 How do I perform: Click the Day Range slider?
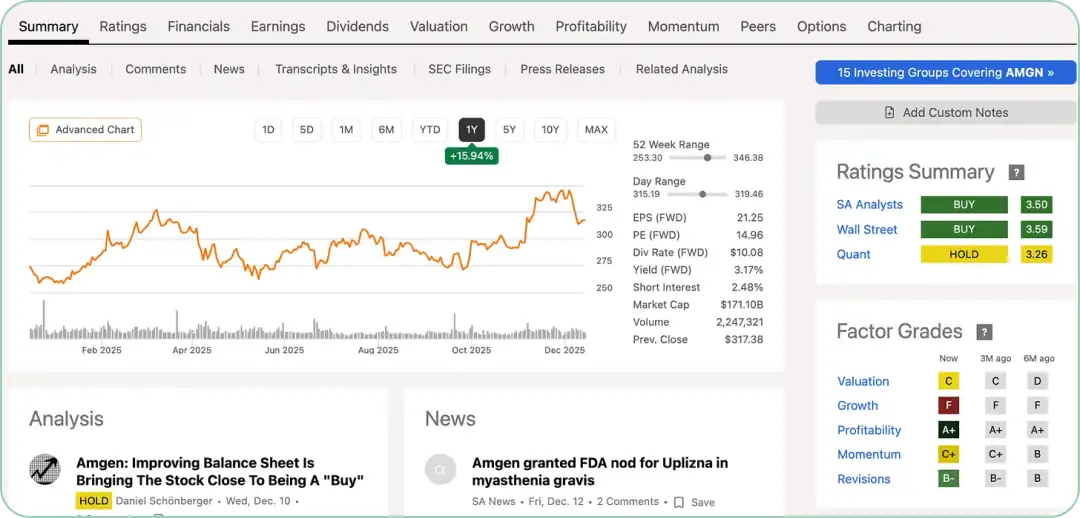coord(697,194)
